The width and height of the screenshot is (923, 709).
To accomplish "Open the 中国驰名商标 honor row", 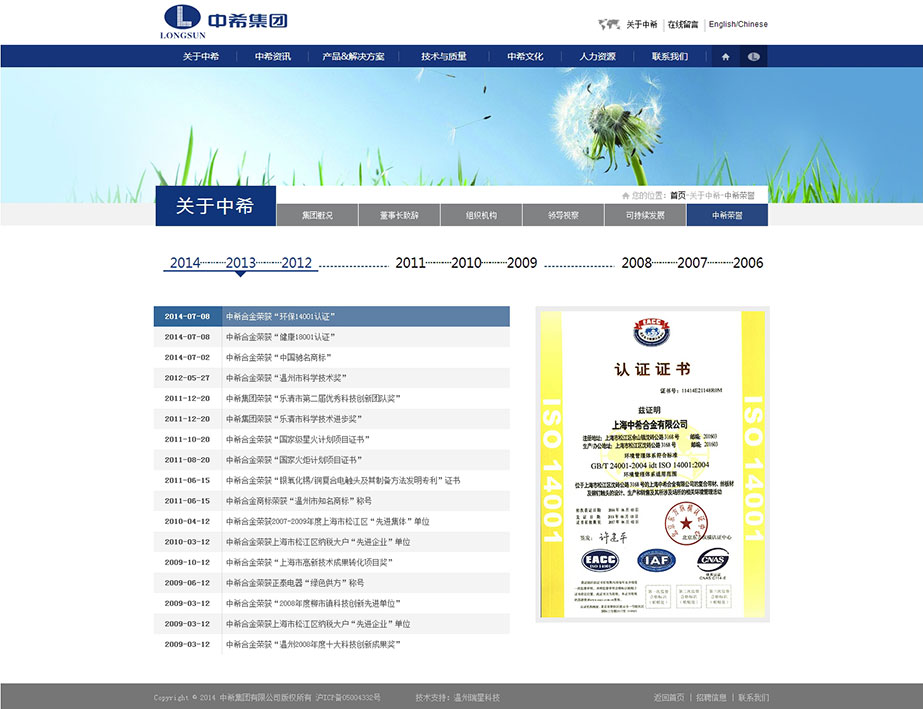I will [x=332, y=357].
